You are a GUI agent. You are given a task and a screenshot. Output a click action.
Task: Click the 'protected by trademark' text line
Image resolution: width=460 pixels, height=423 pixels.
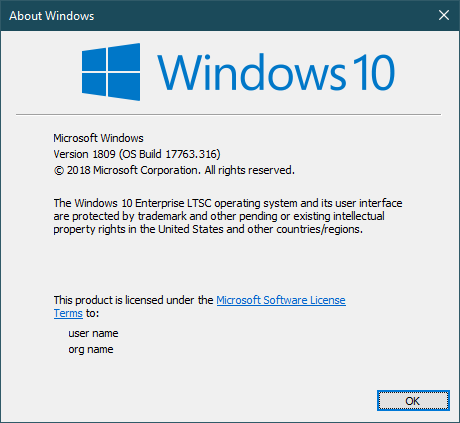tap(219, 216)
